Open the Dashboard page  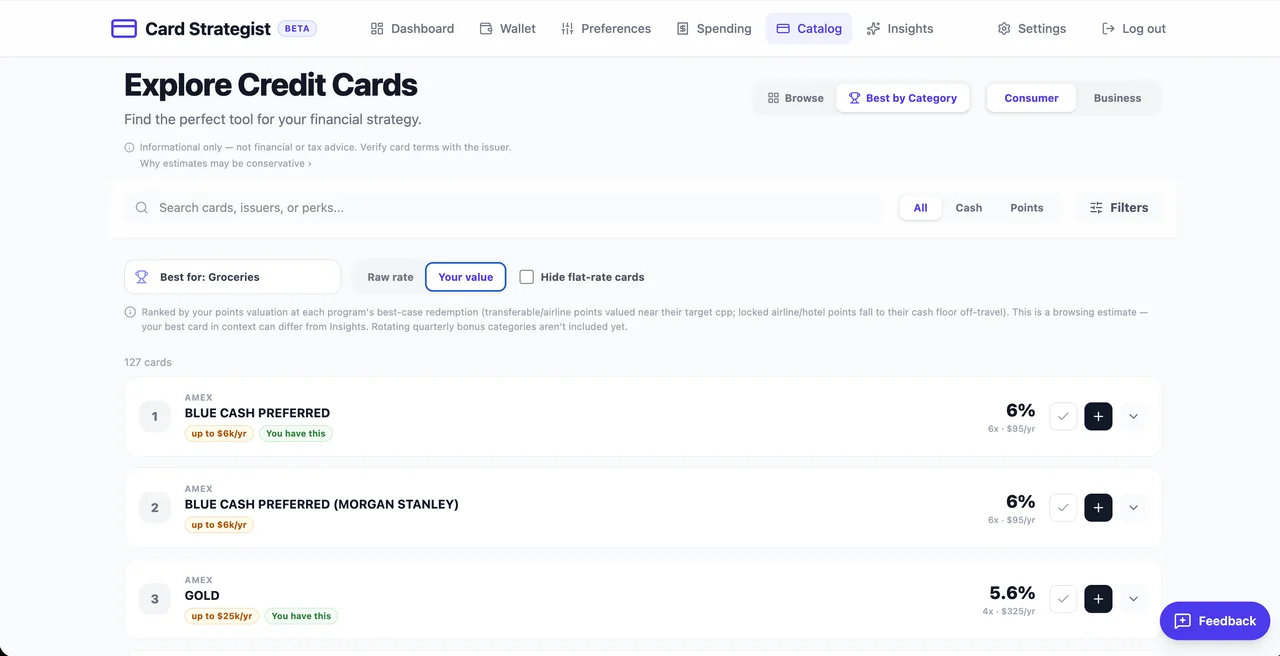coord(412,28)
